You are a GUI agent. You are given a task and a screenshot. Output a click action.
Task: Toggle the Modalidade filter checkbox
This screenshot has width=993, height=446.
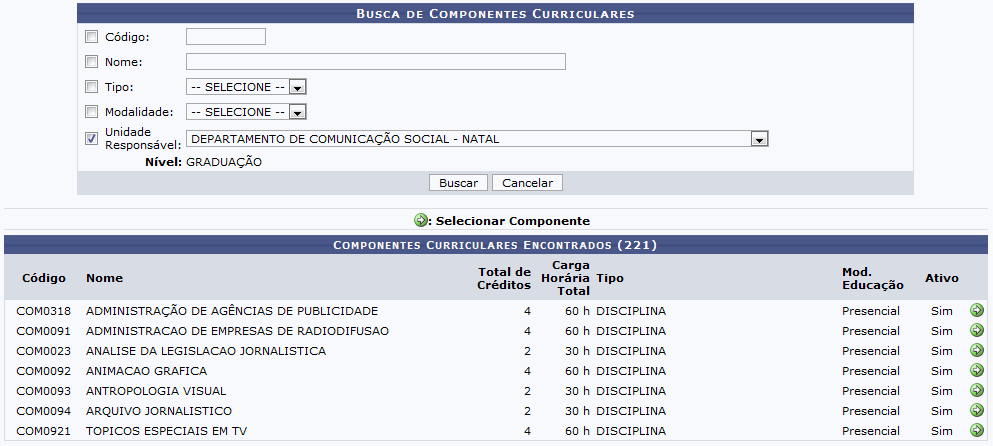click(92, 112)
